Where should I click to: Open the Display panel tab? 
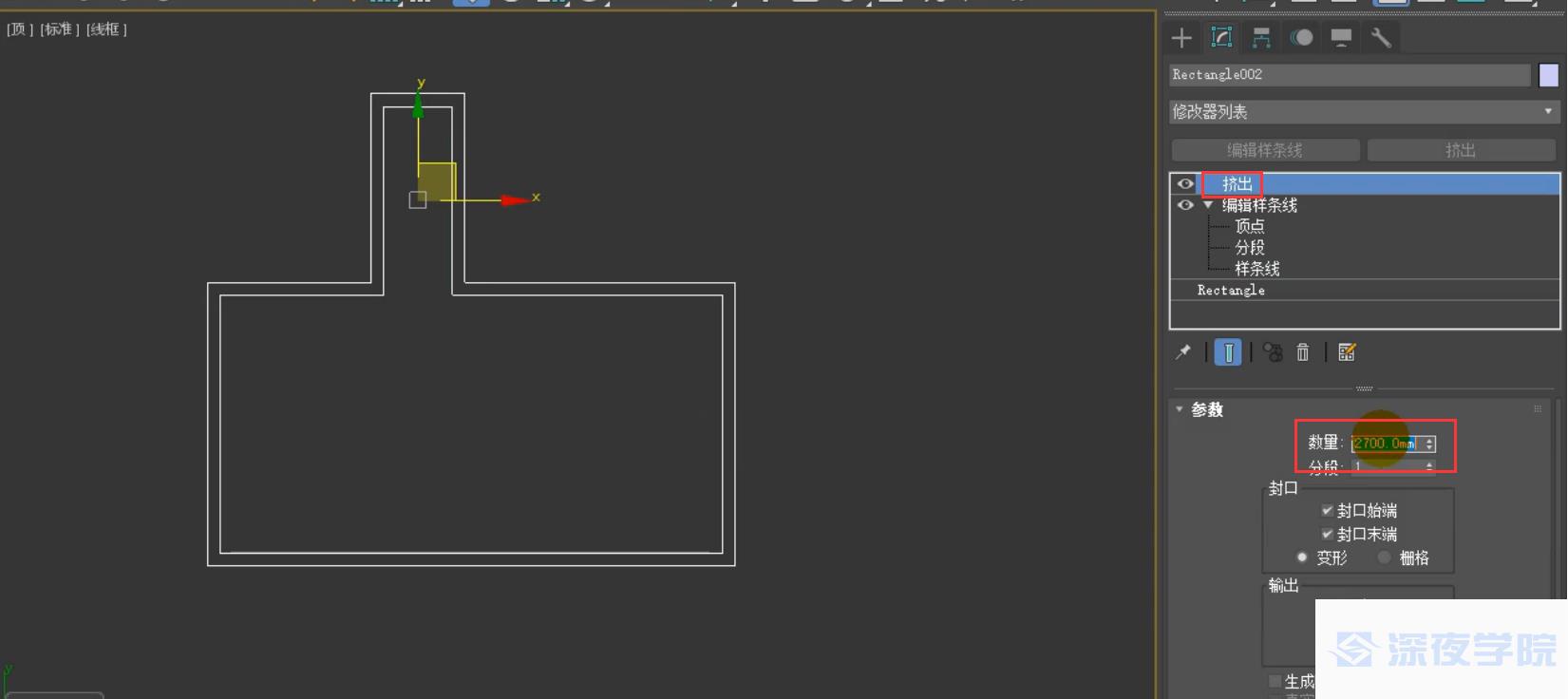click(1341, 38)
